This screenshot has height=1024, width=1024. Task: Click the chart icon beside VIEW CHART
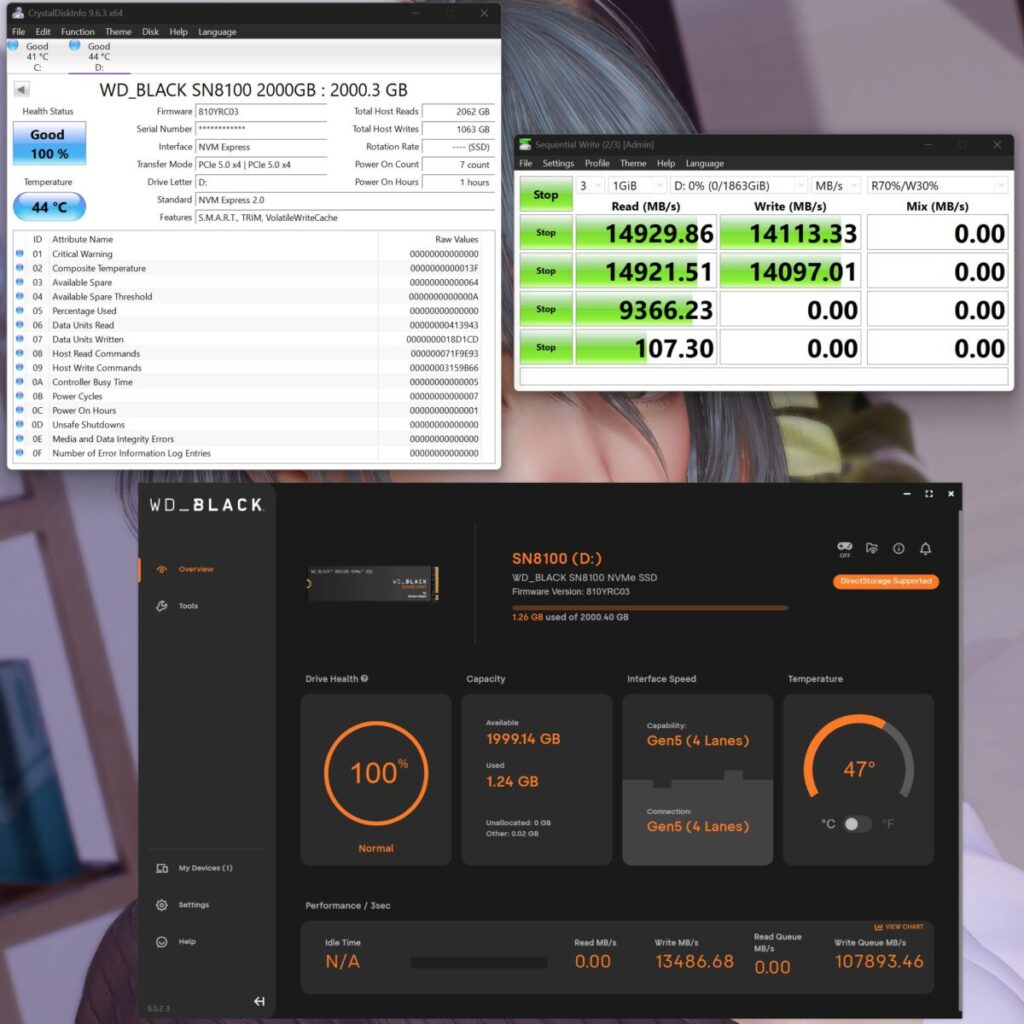tap(878, 927)
